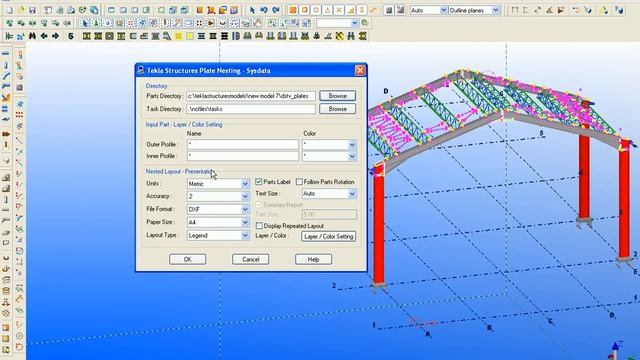The height and width of the screenshot is (360, 640).
Task: Click Browse next to Task Directory
Action: point(338,109)
